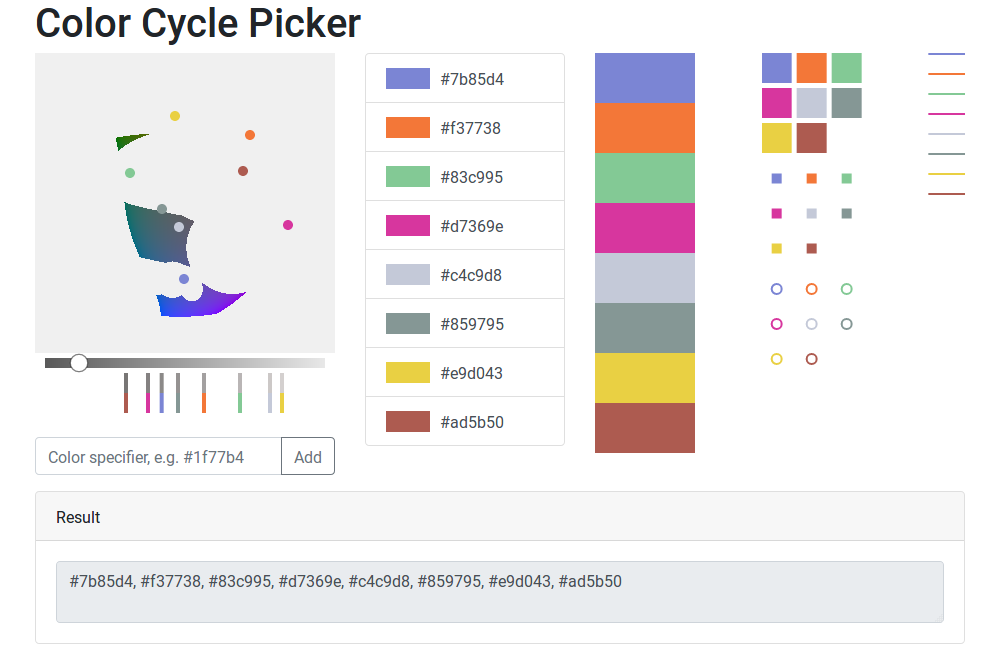
Task: Click the bottom brick-red block in the color column
Action: pos(645,428)
